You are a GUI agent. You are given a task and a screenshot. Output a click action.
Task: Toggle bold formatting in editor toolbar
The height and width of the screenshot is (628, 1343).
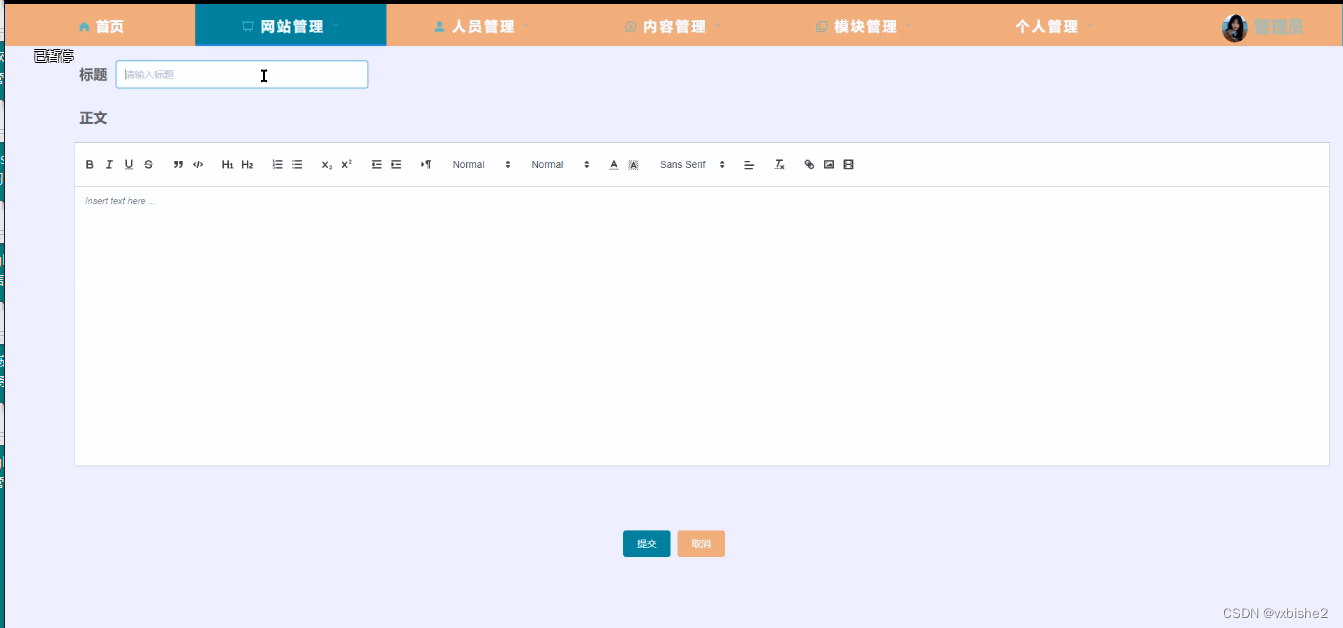tap(90, 165)
